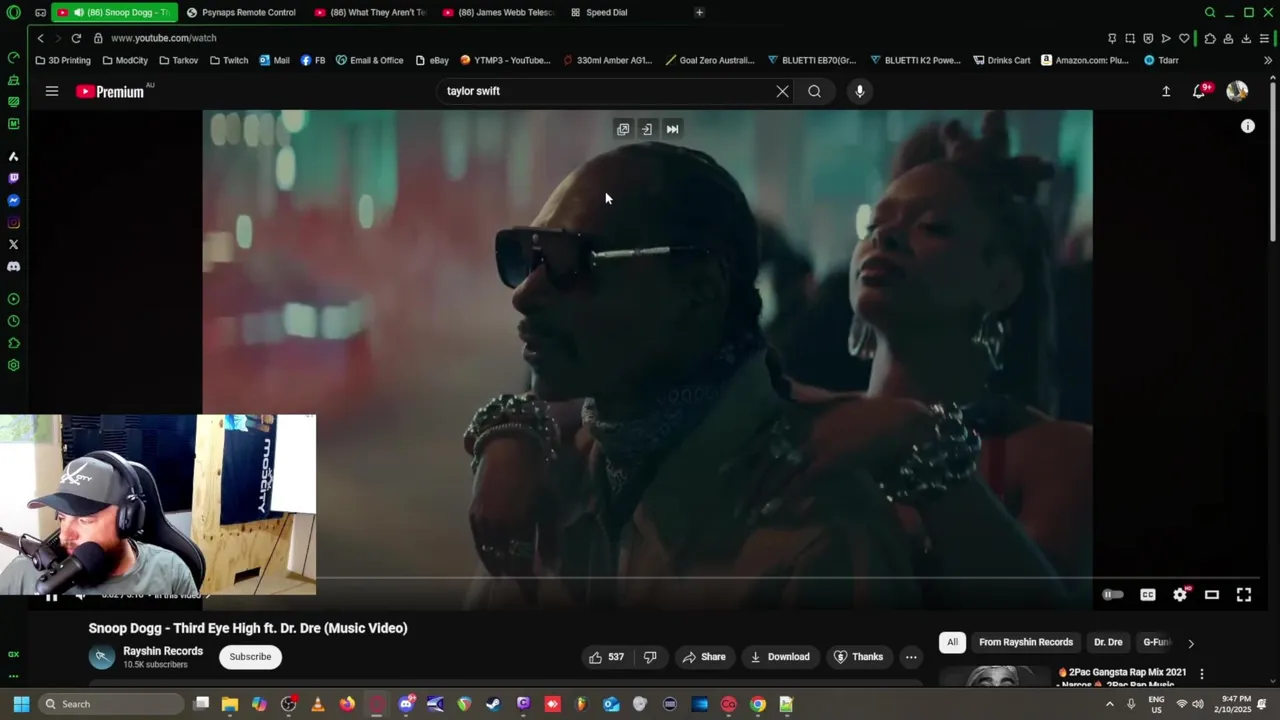This screenshot has width=1280, height=720.
Task: Switch to 'What They Aren't Te' tab
Action: [370, 12]
